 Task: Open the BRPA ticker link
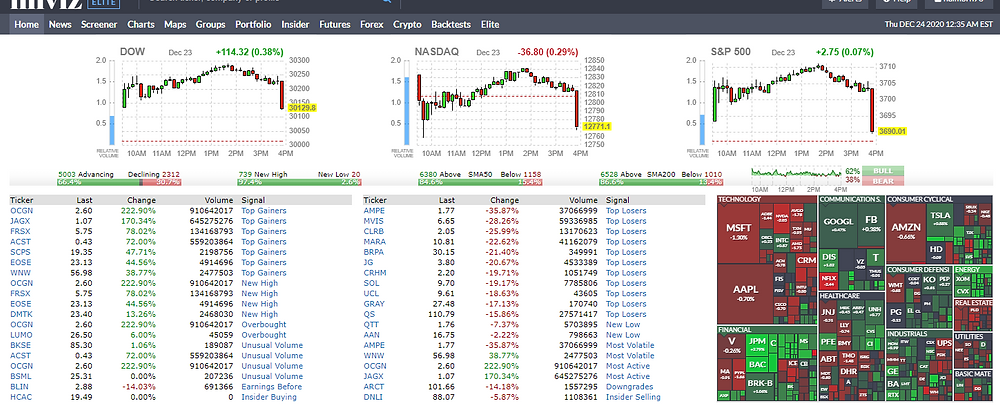[x=374, y=252]
